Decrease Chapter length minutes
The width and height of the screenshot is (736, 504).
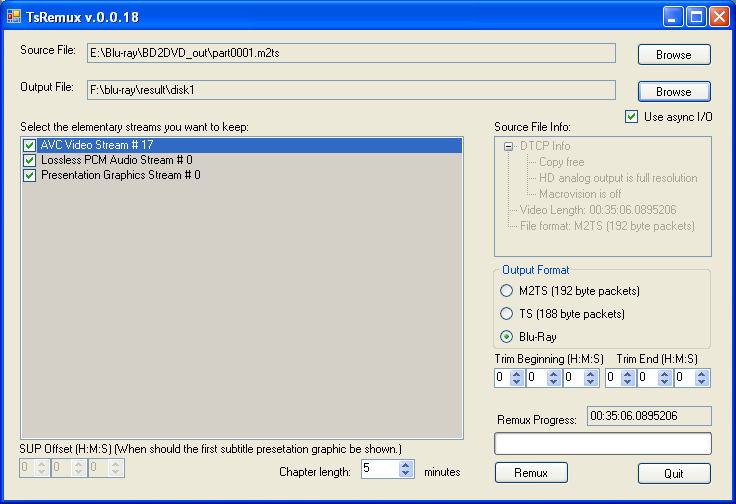pos(406,473)
